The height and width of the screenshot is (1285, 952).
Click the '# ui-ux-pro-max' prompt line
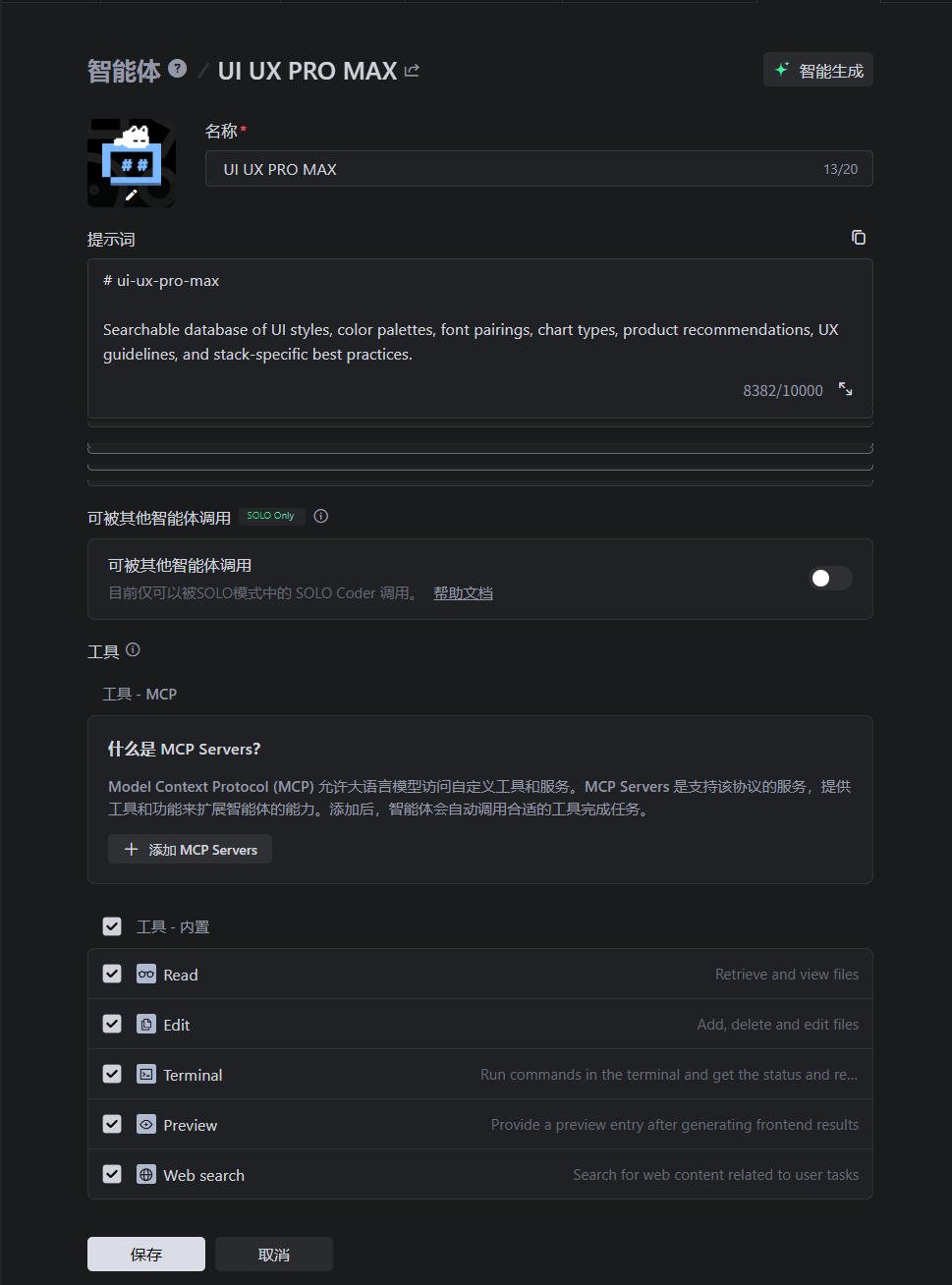click(161, 281)
